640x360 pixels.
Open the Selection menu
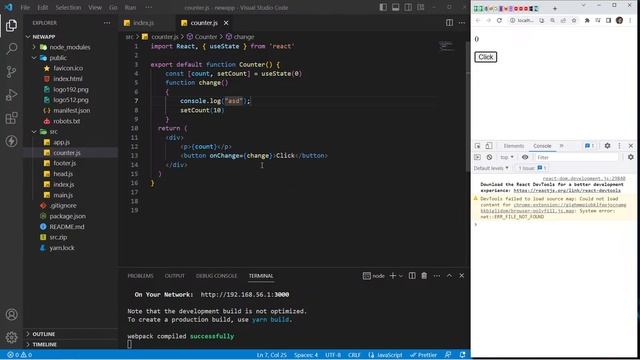click(x=68, y=7)
